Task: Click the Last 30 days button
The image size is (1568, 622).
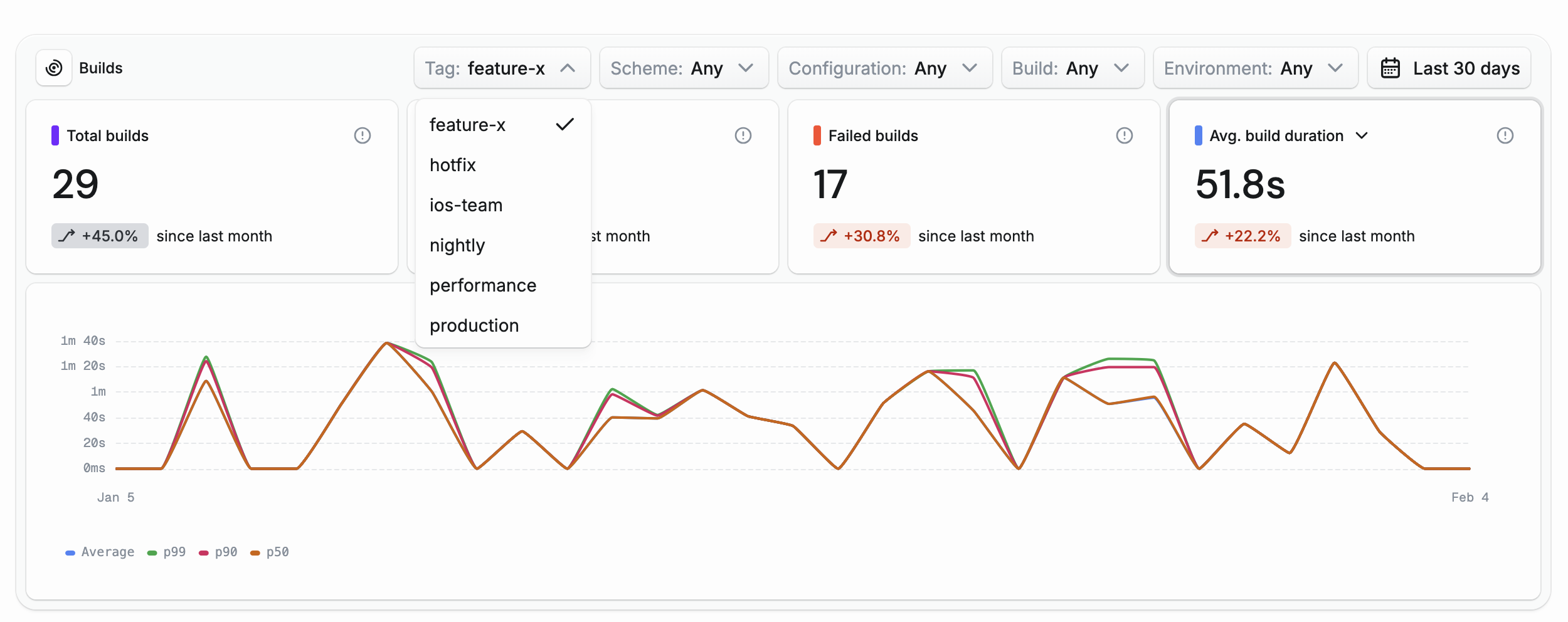Action: pos(1449,68)
